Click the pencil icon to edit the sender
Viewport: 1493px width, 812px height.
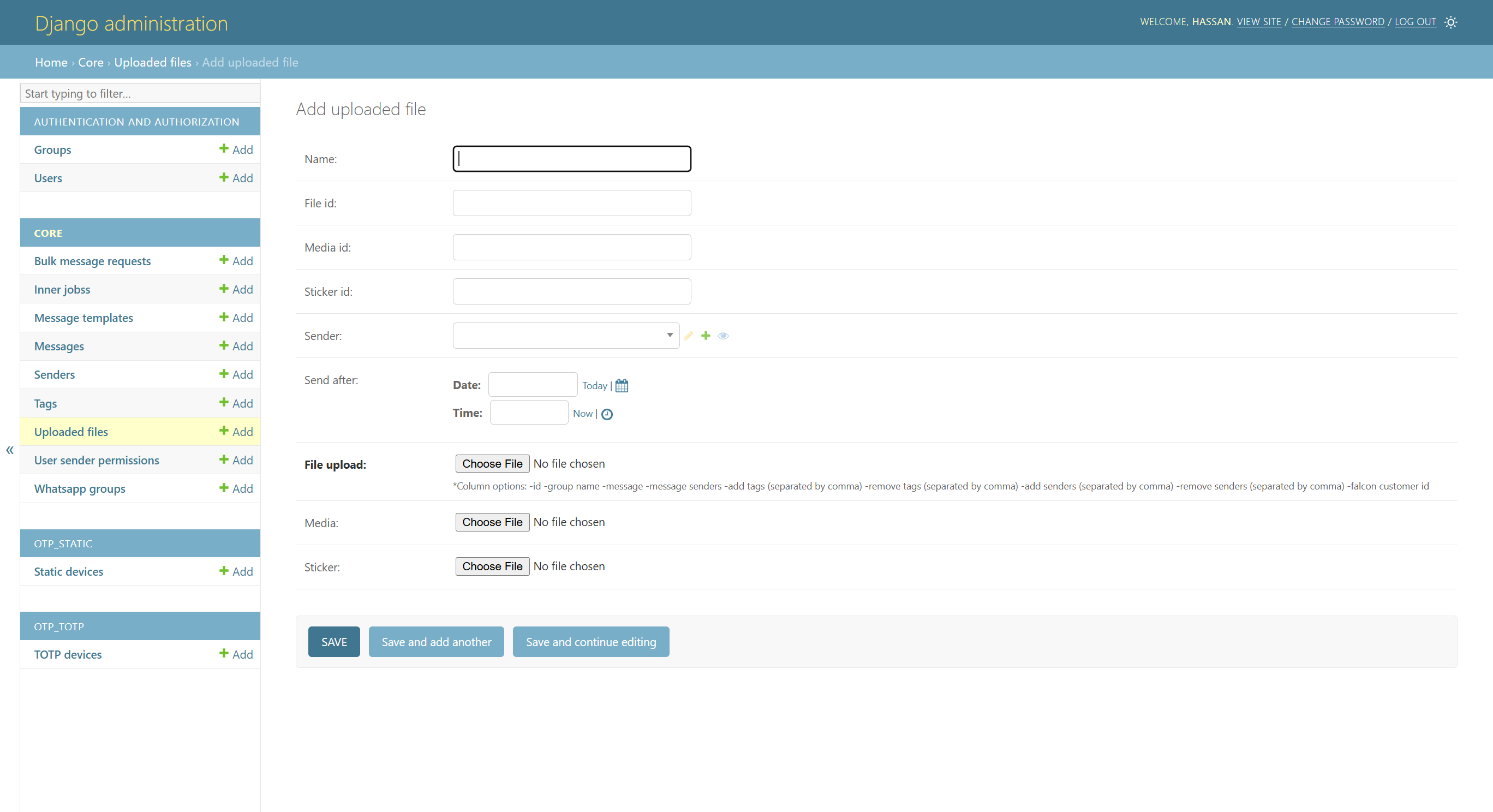(x=689, y=336)
